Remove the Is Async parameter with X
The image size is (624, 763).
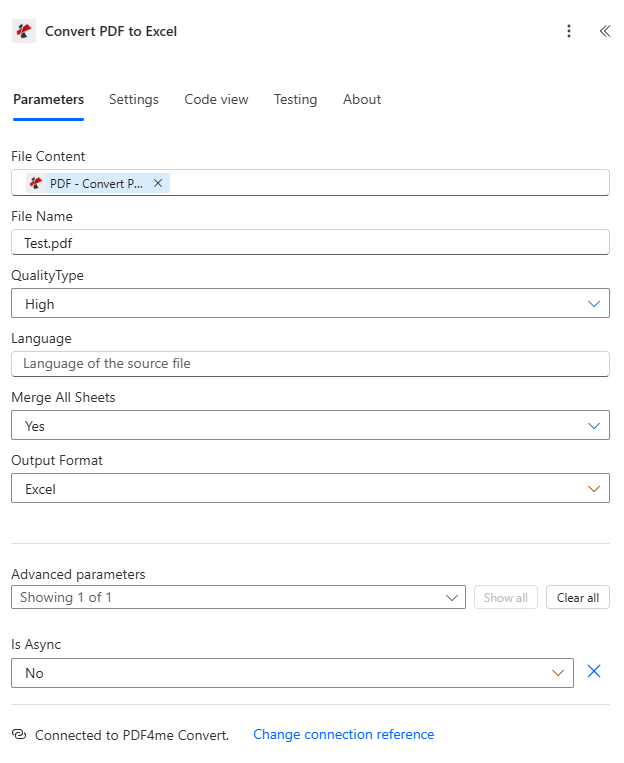coord(593,672)
